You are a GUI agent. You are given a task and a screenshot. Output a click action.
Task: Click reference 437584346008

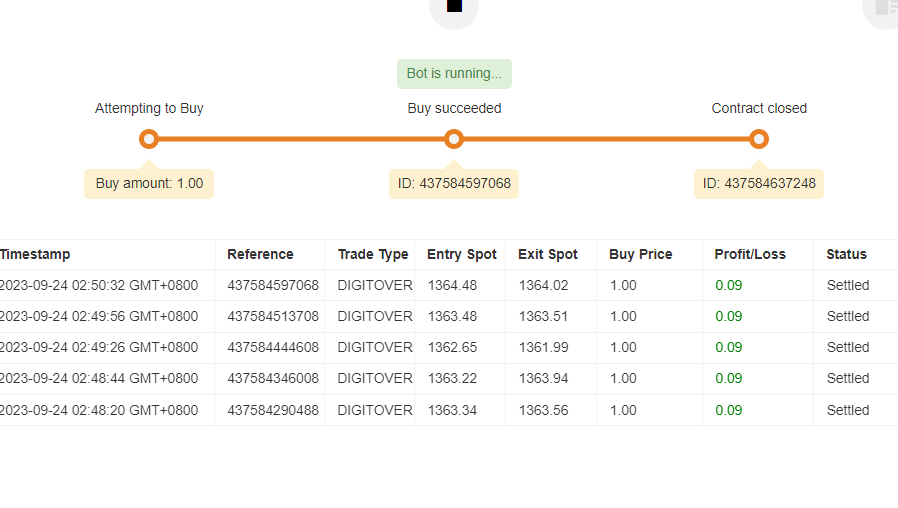[x=273, y=378]
